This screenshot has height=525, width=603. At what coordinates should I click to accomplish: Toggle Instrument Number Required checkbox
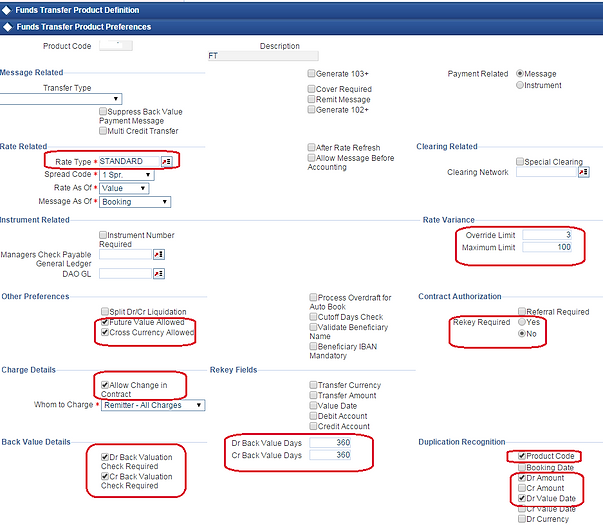[x=103, y=235]
